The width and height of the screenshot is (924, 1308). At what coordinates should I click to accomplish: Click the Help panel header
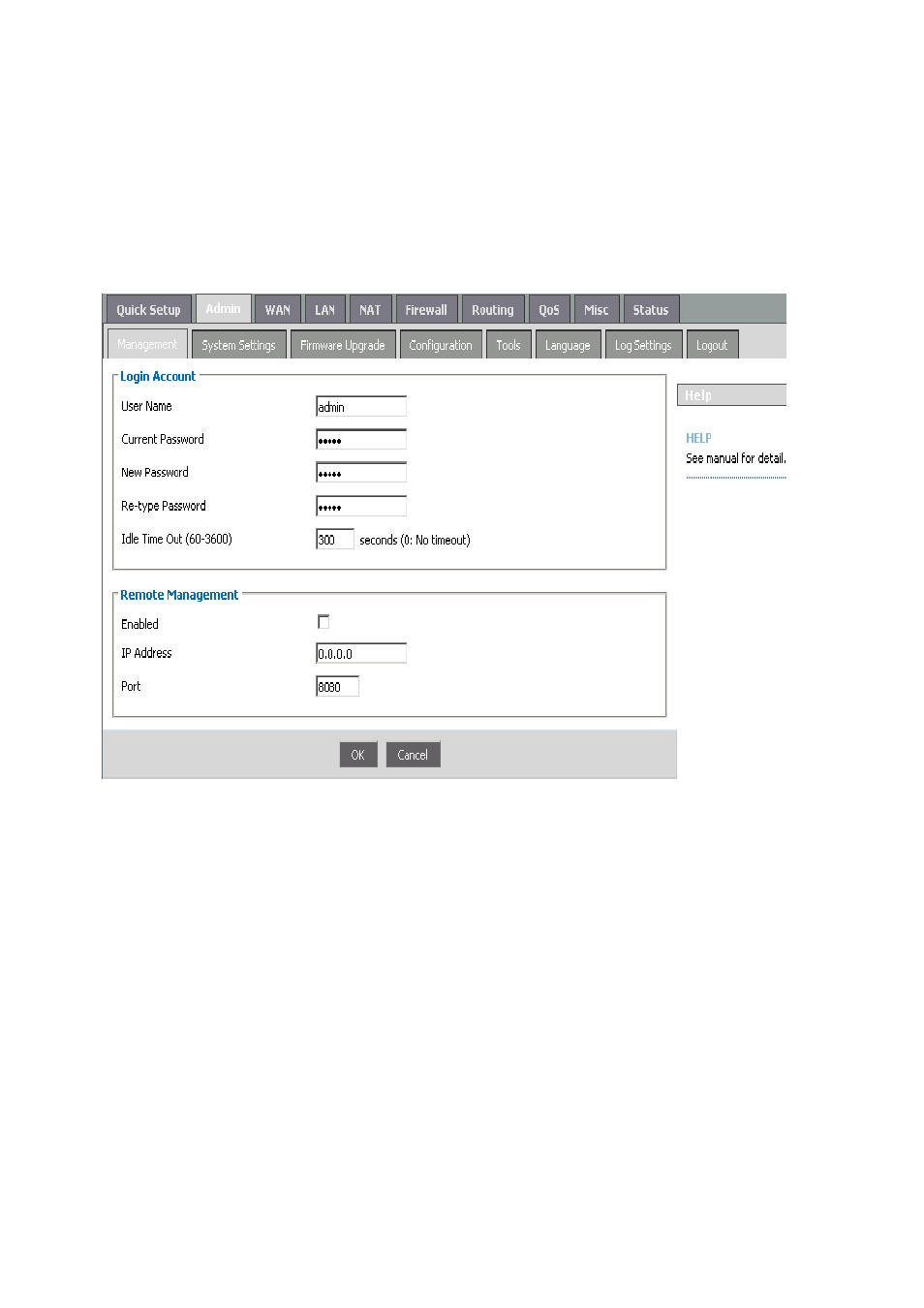731,395
